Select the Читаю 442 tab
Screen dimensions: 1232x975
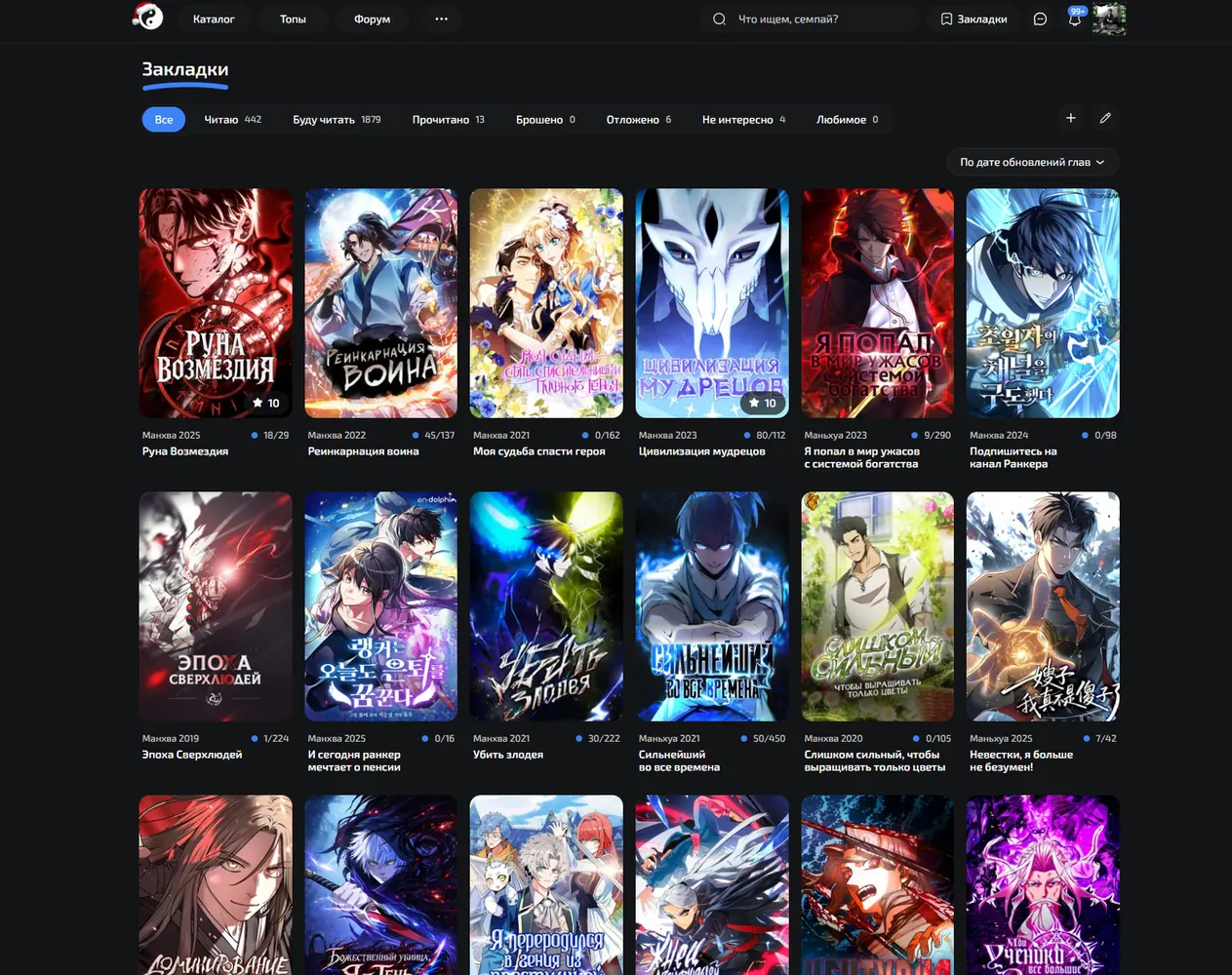[x=232, y=119]
